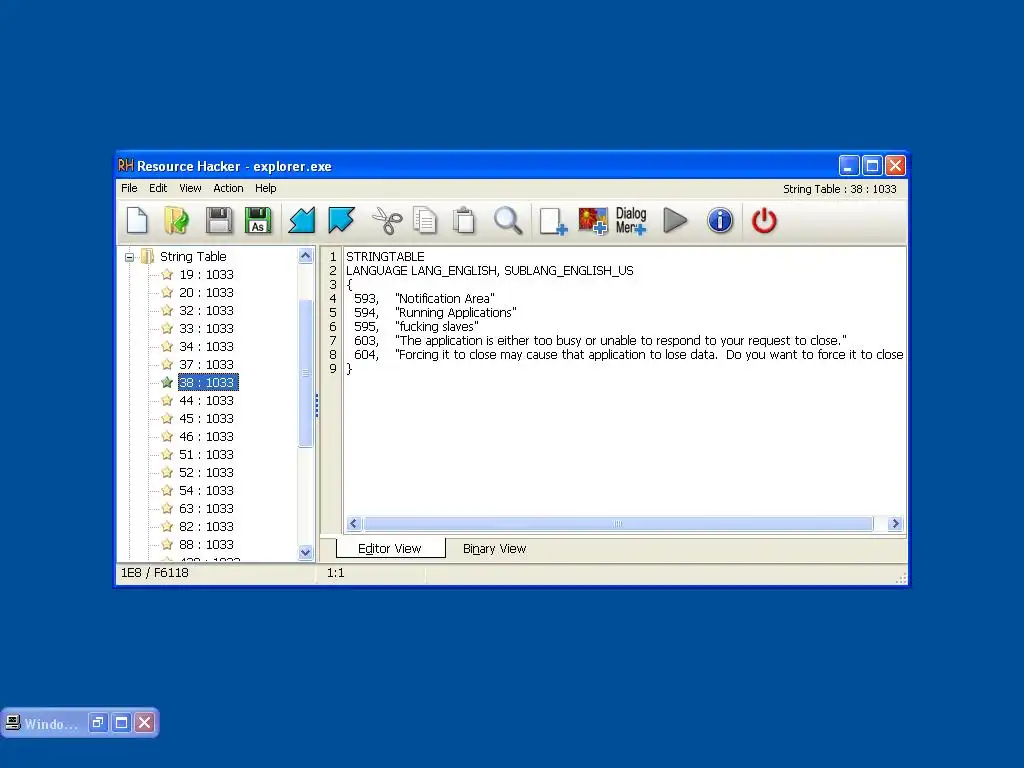Select resource 46 : 1033
The image size is (1024, 768).
click(x=206, y=436)
